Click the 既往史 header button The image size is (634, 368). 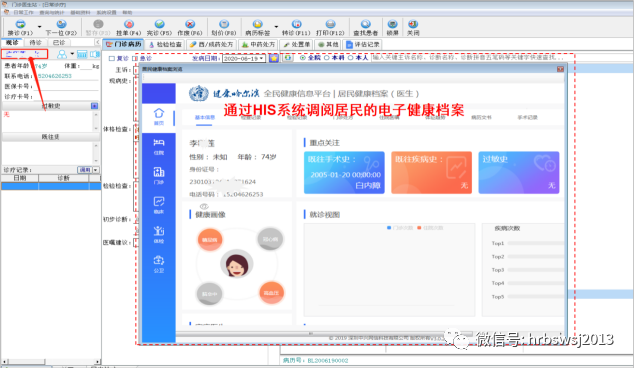[x=51, y=137]
